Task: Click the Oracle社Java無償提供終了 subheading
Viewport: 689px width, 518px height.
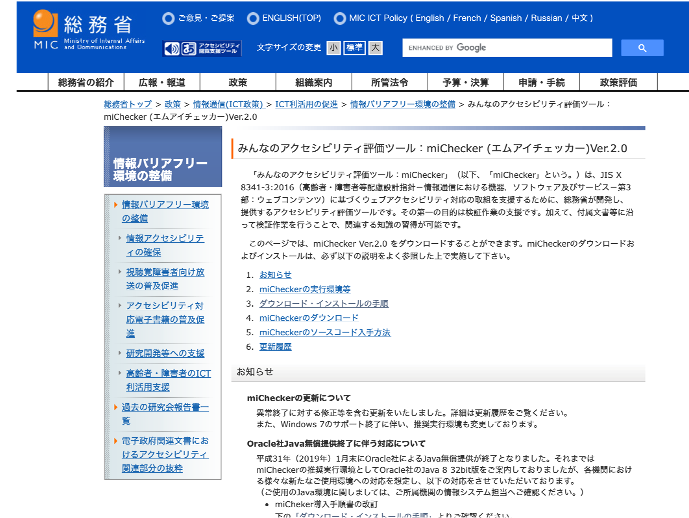Action: 336,444
